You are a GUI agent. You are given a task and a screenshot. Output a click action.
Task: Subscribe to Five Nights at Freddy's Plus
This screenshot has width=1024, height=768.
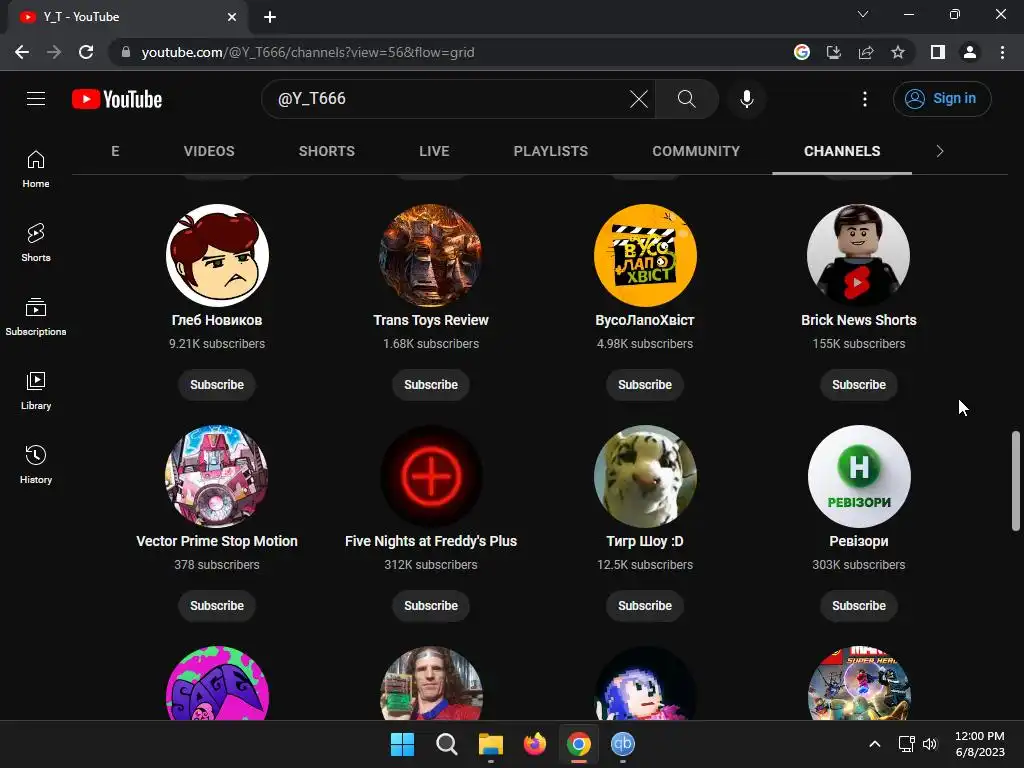pyautogui.click(x=431, y=605)
